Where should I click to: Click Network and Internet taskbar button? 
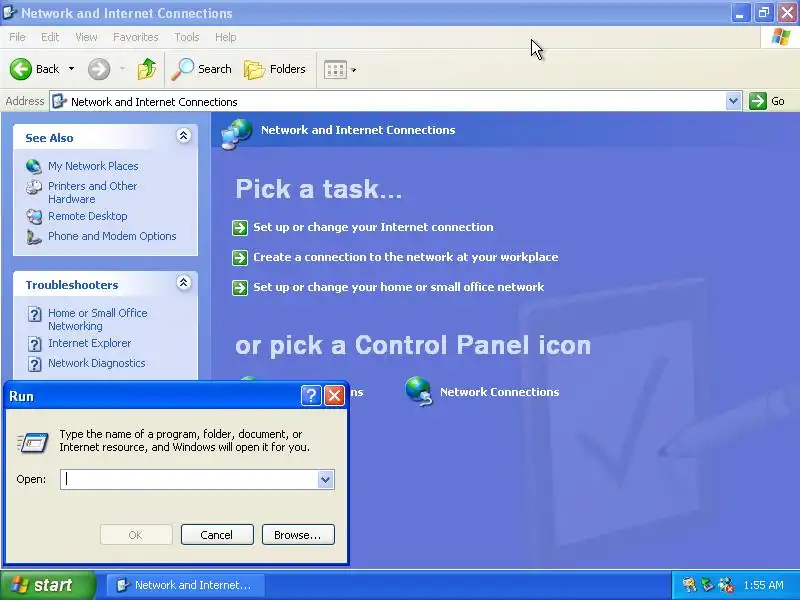[x=186, y=585]
